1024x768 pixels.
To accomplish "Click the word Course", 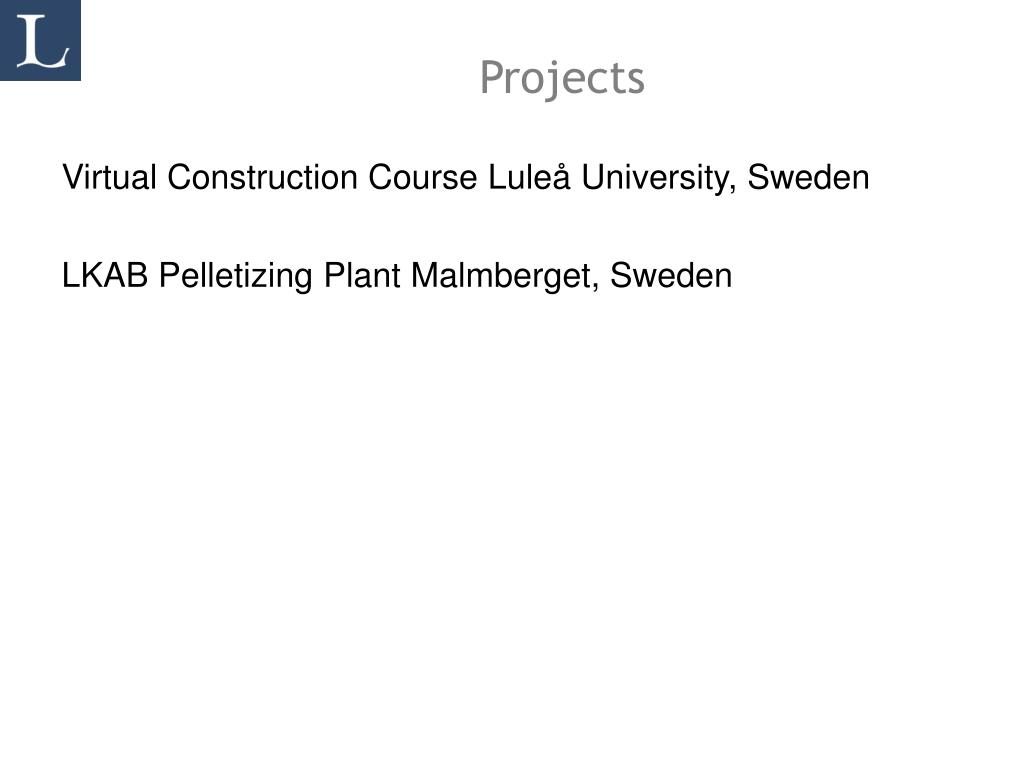I will [x=423, y=177].
